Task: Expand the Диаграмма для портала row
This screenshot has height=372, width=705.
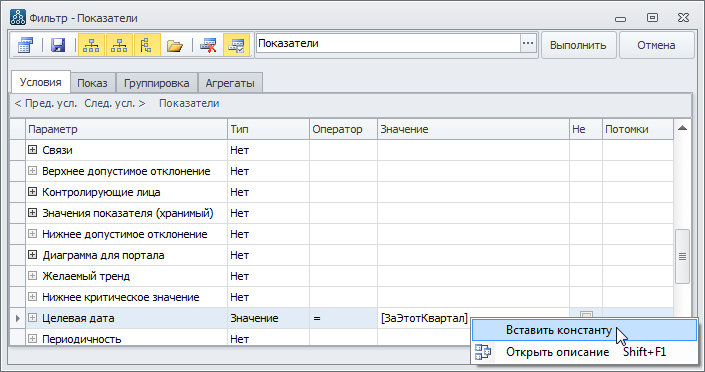Action: pos(32,255)
